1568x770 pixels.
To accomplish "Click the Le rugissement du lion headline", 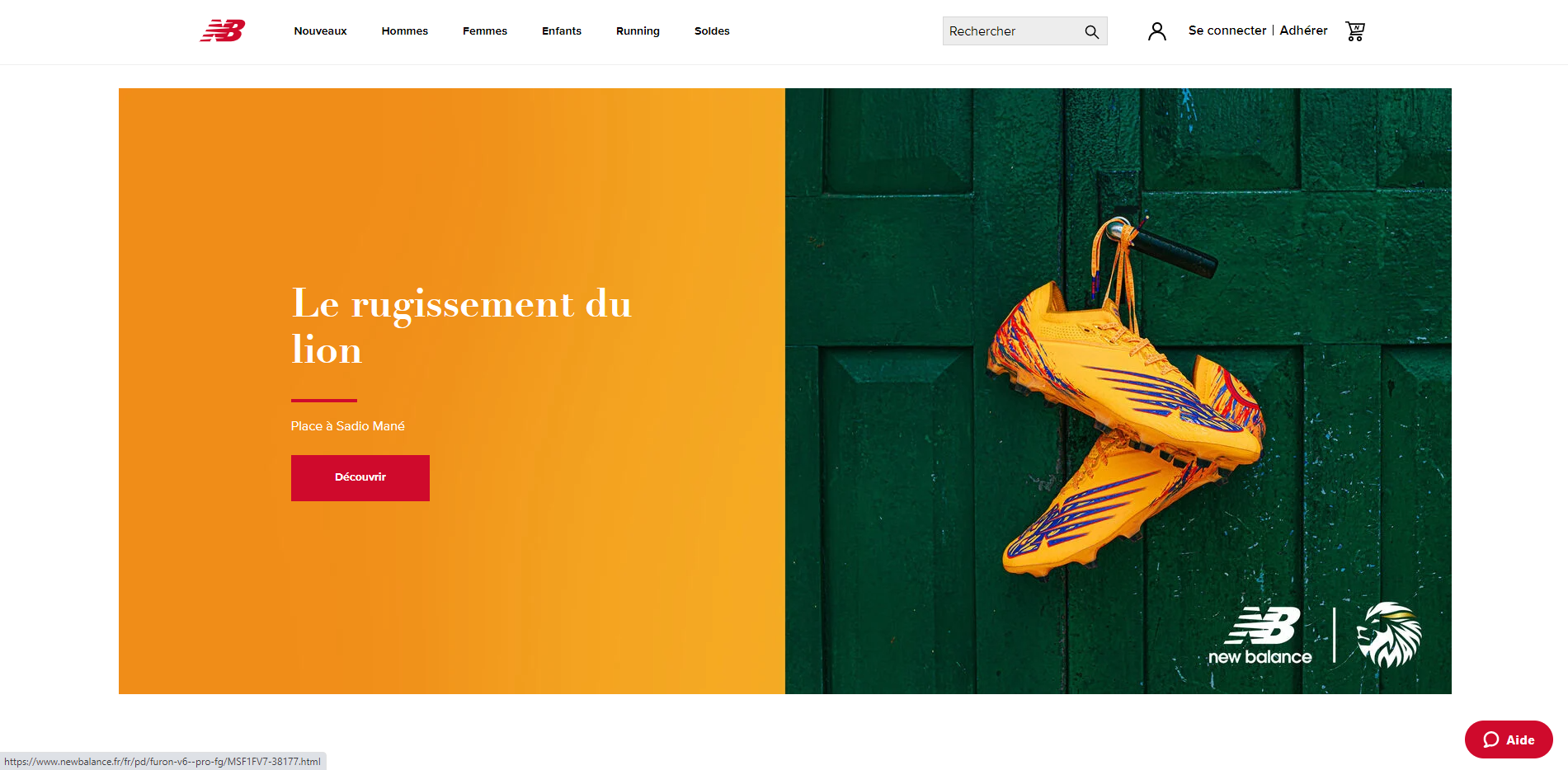I will coord(462,326).
